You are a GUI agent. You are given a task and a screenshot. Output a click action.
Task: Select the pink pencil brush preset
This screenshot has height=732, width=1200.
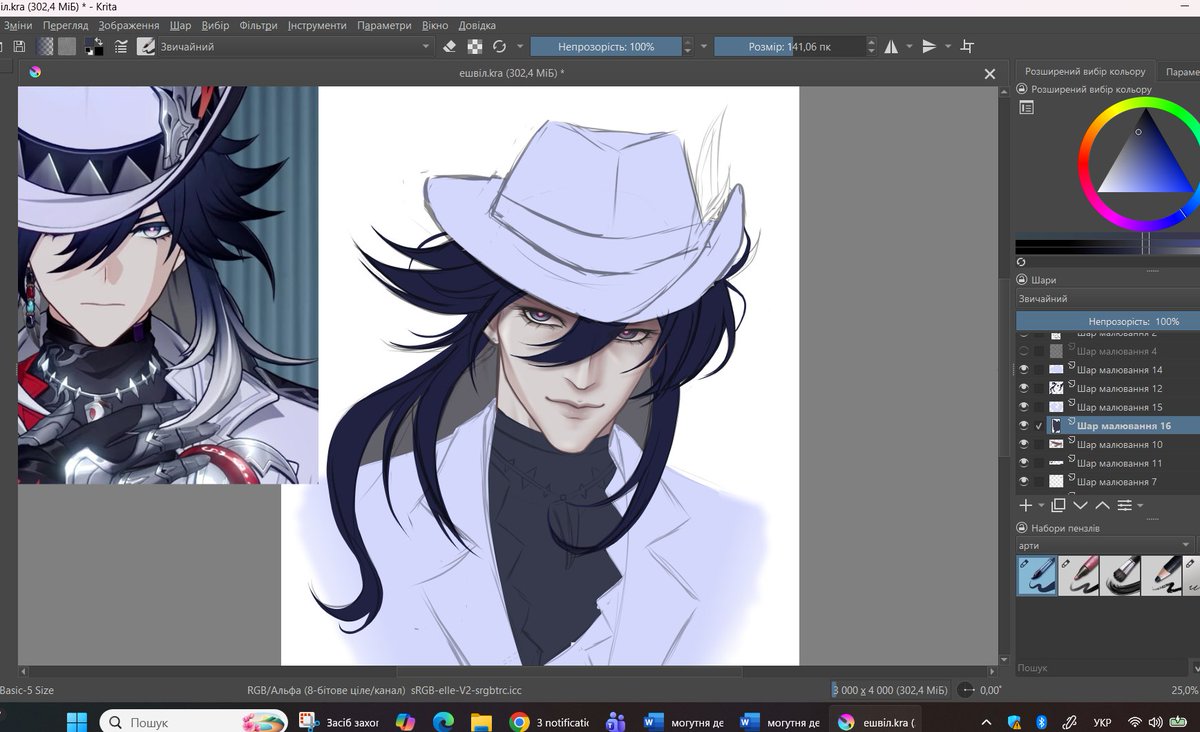coord(1079,576)
